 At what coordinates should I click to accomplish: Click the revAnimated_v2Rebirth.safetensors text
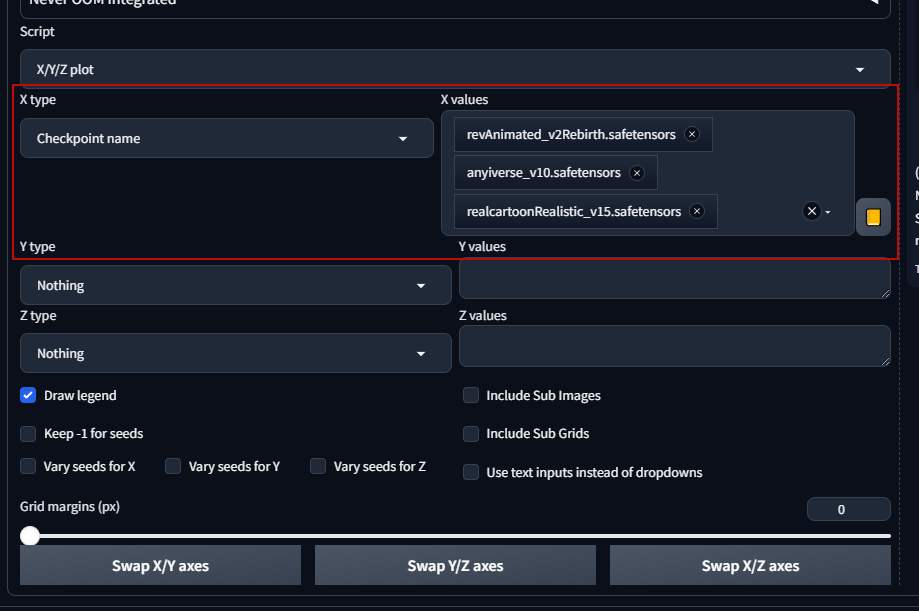coord(571,135)
